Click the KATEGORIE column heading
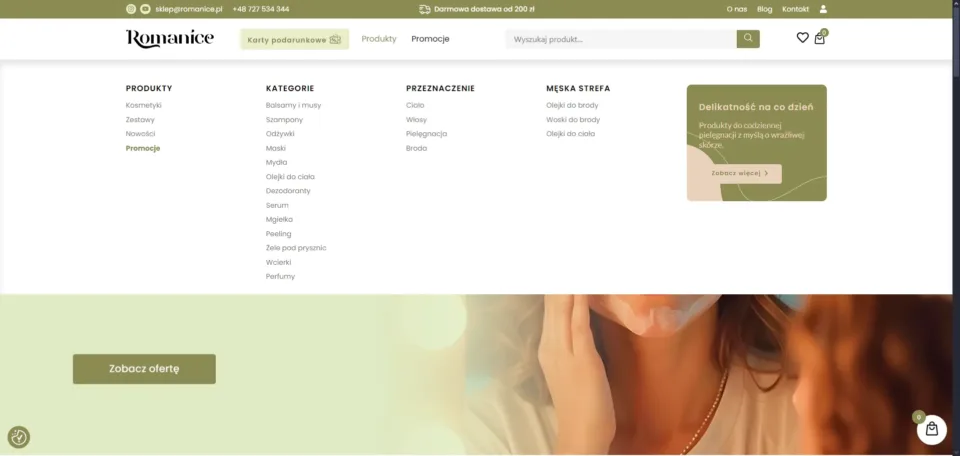 290,88
